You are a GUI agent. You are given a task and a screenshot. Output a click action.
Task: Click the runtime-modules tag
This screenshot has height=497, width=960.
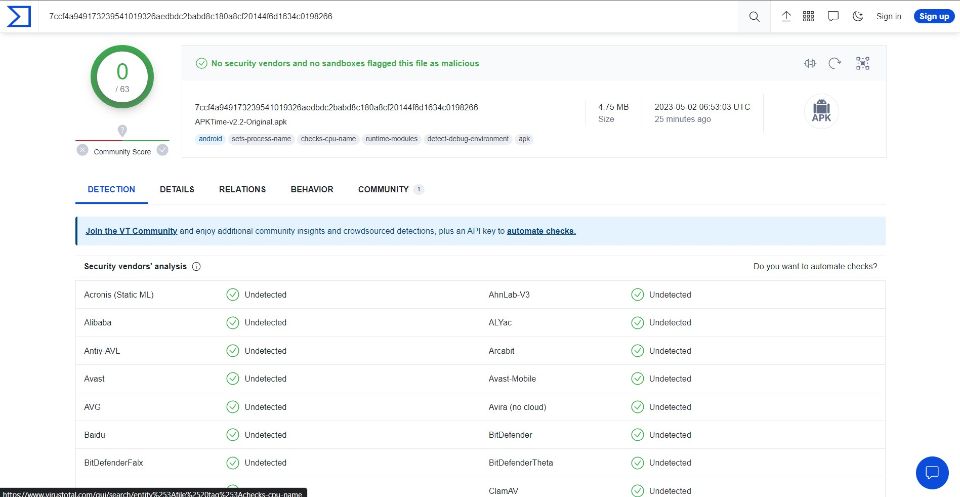pos(391,139)
